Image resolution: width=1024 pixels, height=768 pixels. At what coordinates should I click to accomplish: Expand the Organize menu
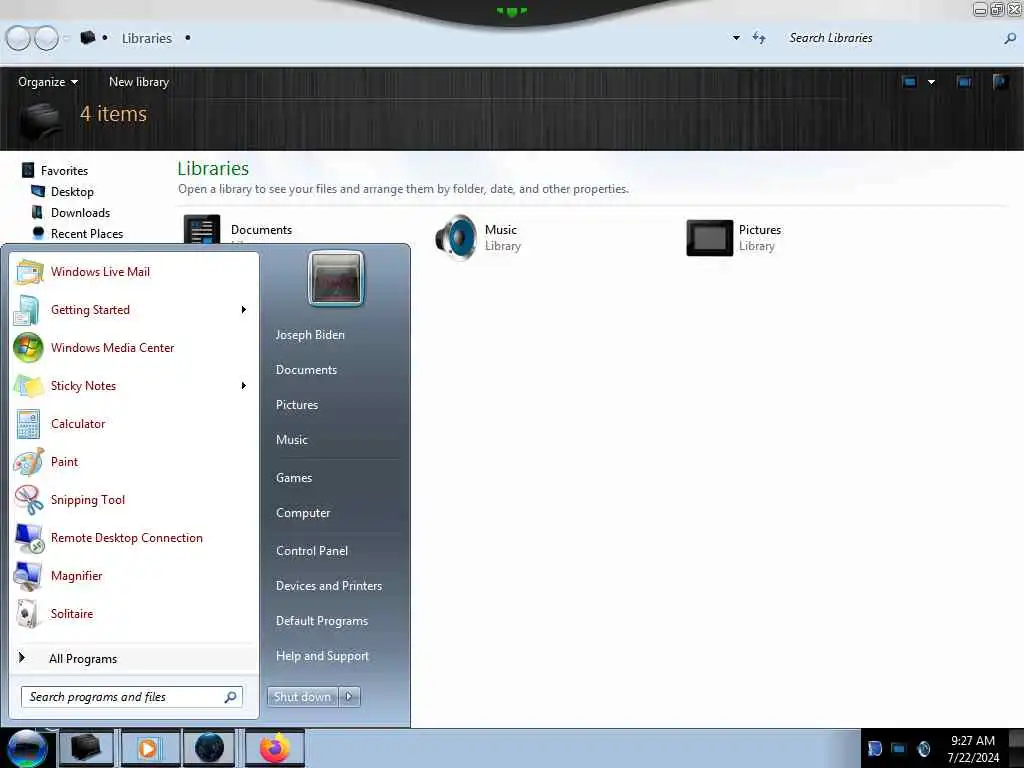click(x=48, y=82)
